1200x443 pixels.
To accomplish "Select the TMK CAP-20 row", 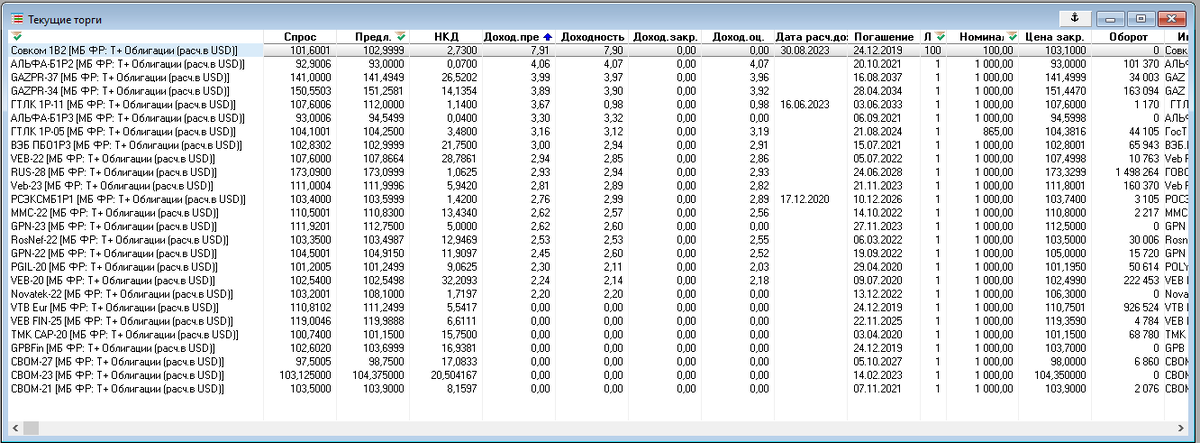I will [x=600, y=334].
